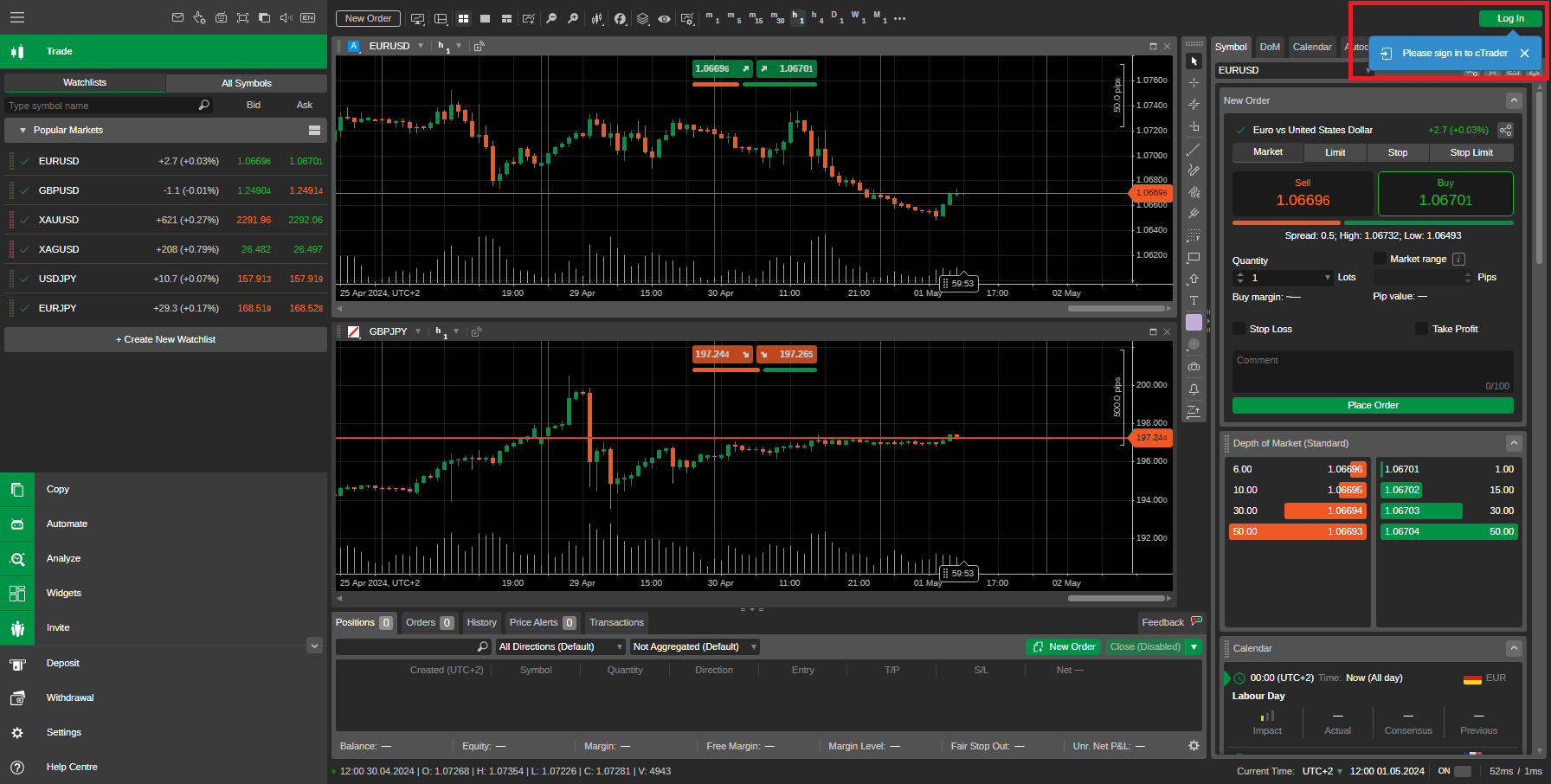Select the trend line drawing tool

(1194, 150)
